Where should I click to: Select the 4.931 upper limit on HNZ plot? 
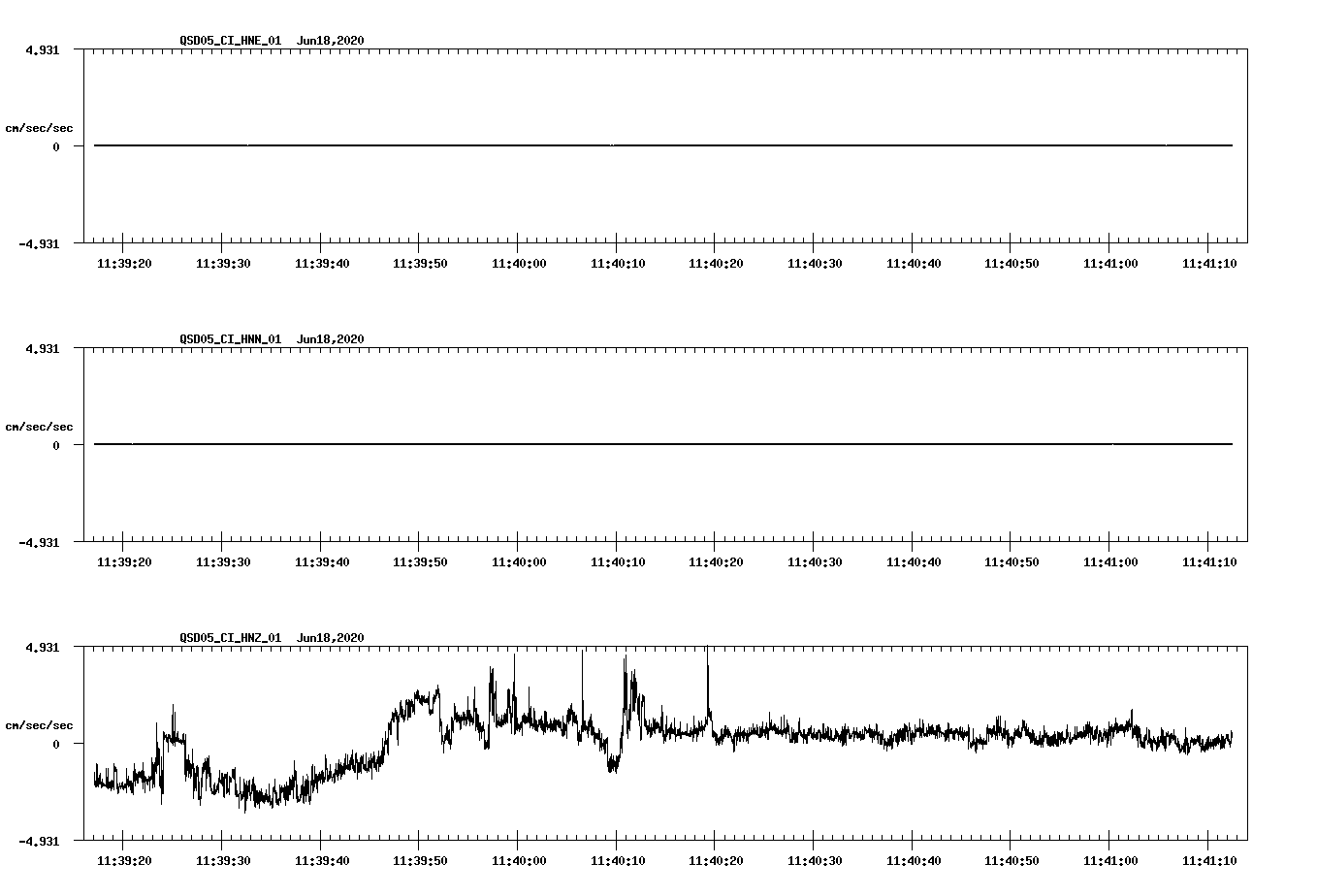[43, 648]
